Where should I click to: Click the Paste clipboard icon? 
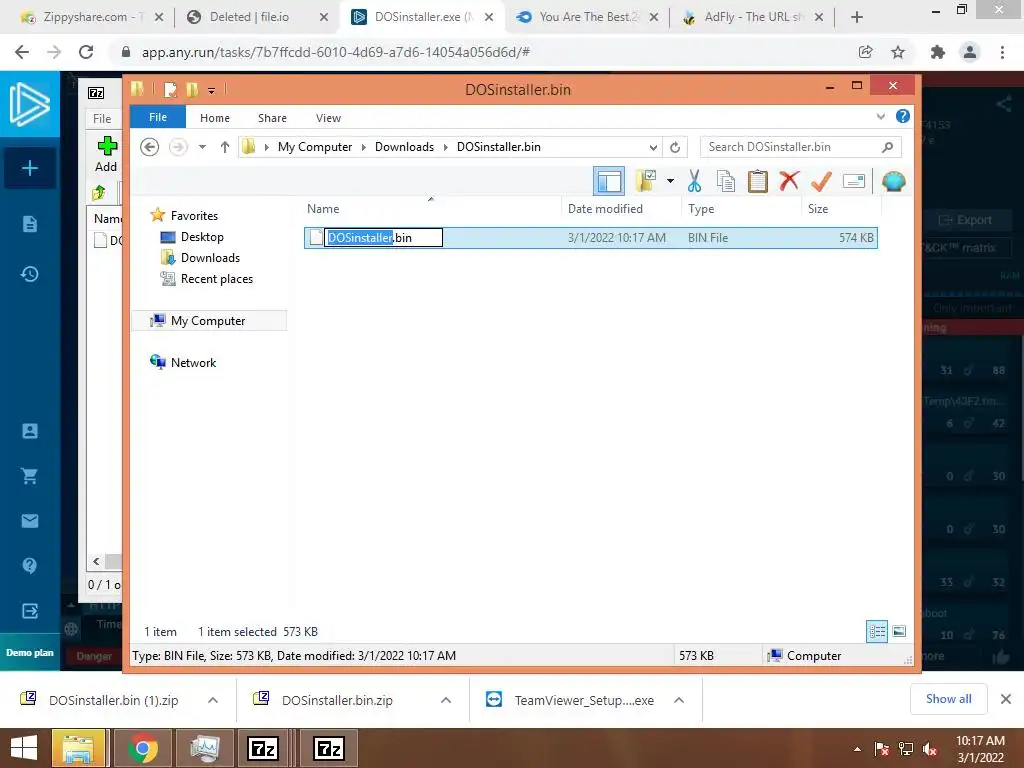click(x=758, y=182)
